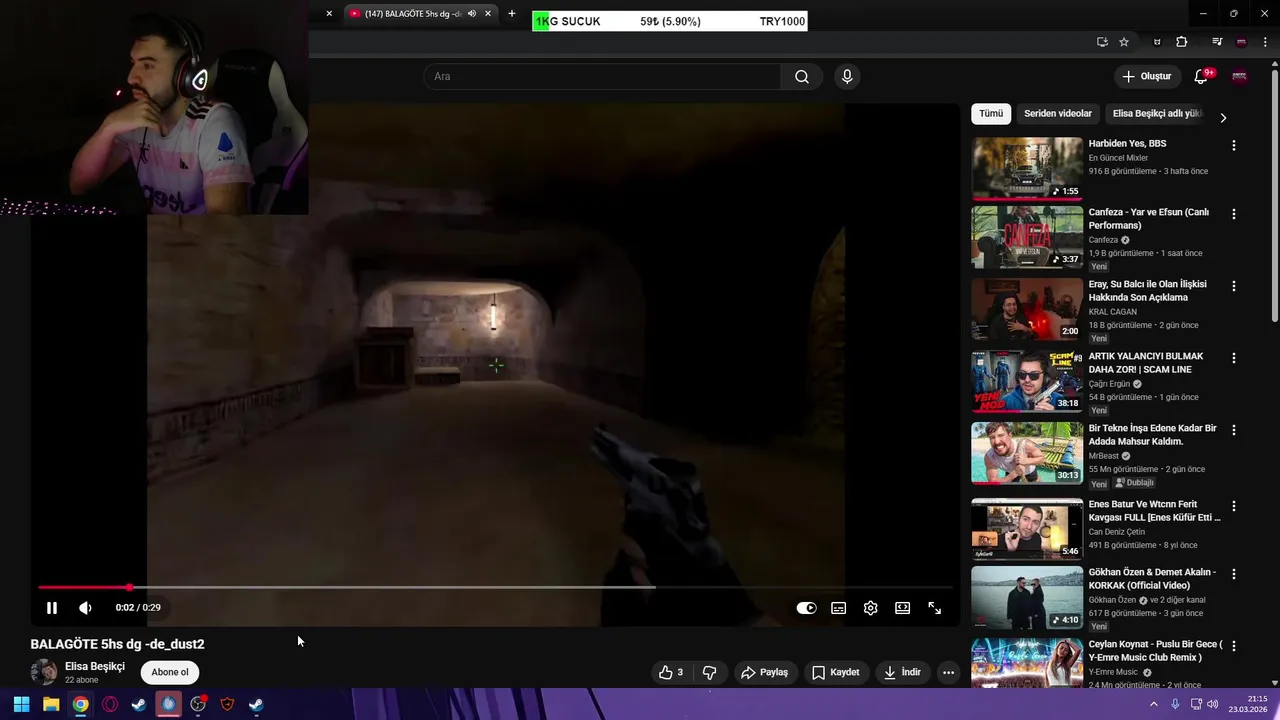Open the browser extensions puzzle icon
1280x720 pixels.
pos(1181,42)
